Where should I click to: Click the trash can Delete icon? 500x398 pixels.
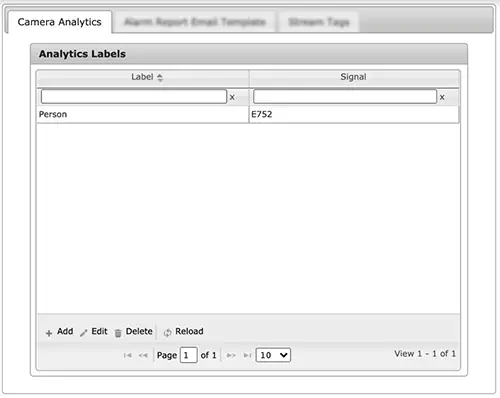coord(118,333)
